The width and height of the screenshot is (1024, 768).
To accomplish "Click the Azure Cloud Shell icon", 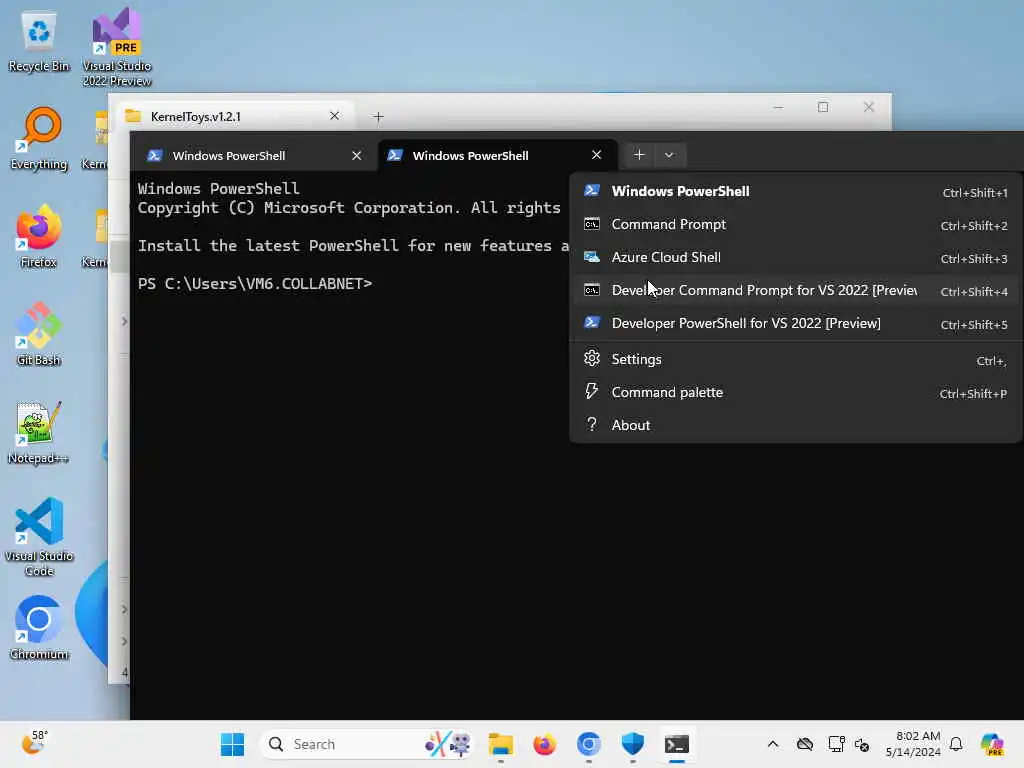I will point(592,257).
